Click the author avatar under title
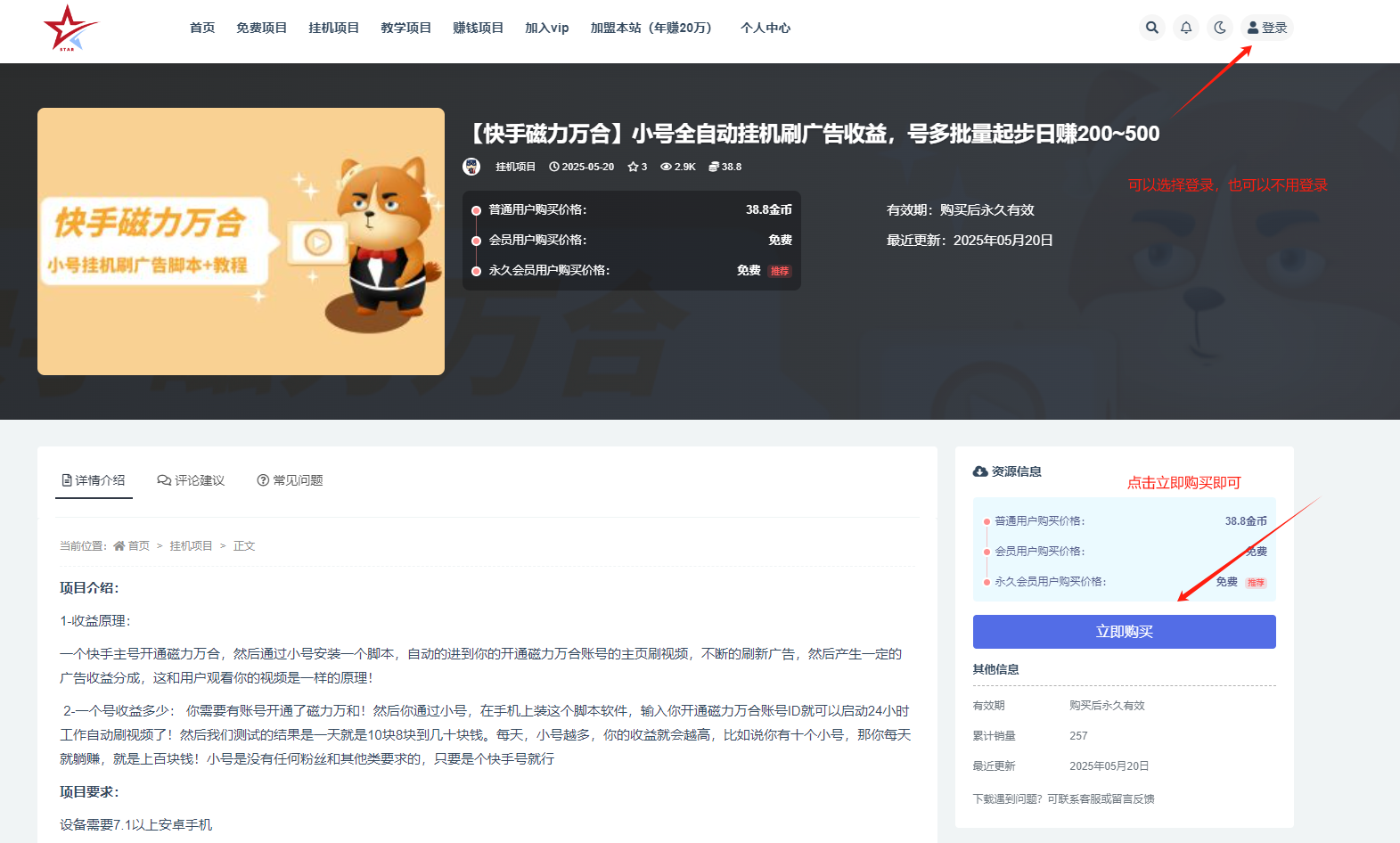1400x843 pixels. click(471, 167)
